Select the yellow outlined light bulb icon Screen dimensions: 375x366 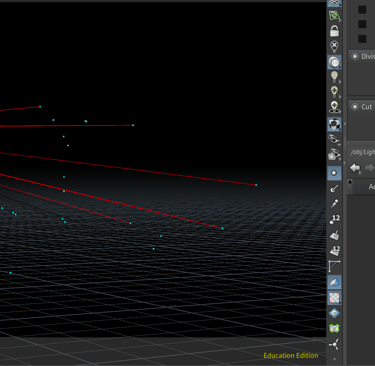[x=334, y=92]
